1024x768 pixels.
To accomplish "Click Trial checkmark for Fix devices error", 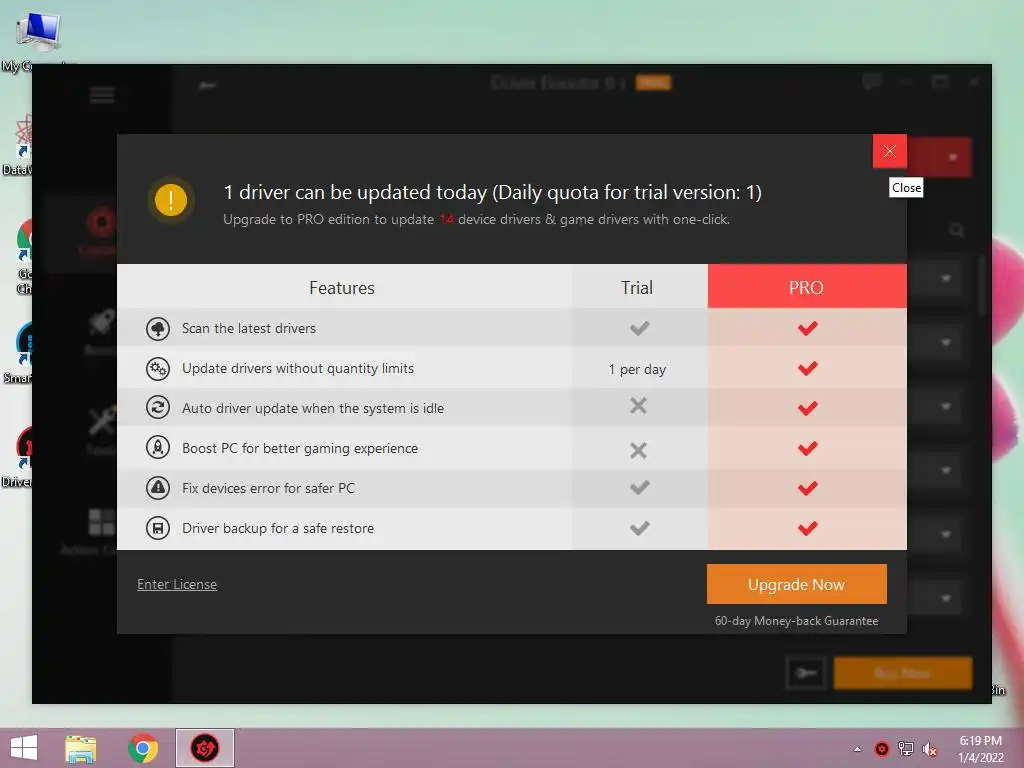I will (x=639, y=487).
